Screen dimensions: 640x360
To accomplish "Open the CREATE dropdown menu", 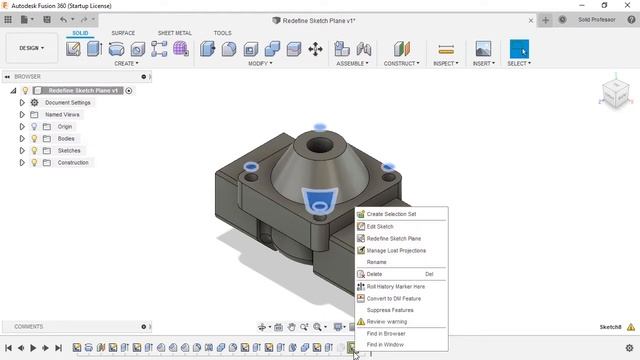I will point(126,64).
